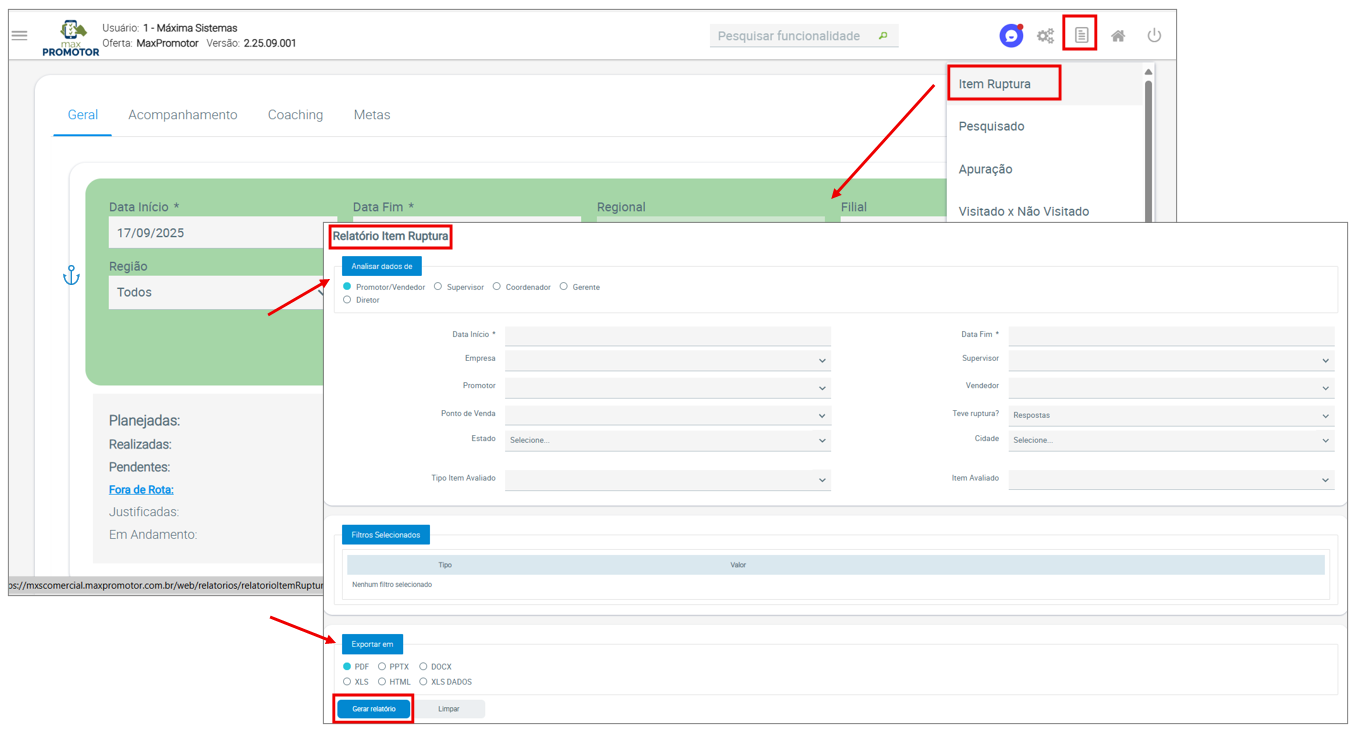Open the hamburger menu icon

[20, 36]
